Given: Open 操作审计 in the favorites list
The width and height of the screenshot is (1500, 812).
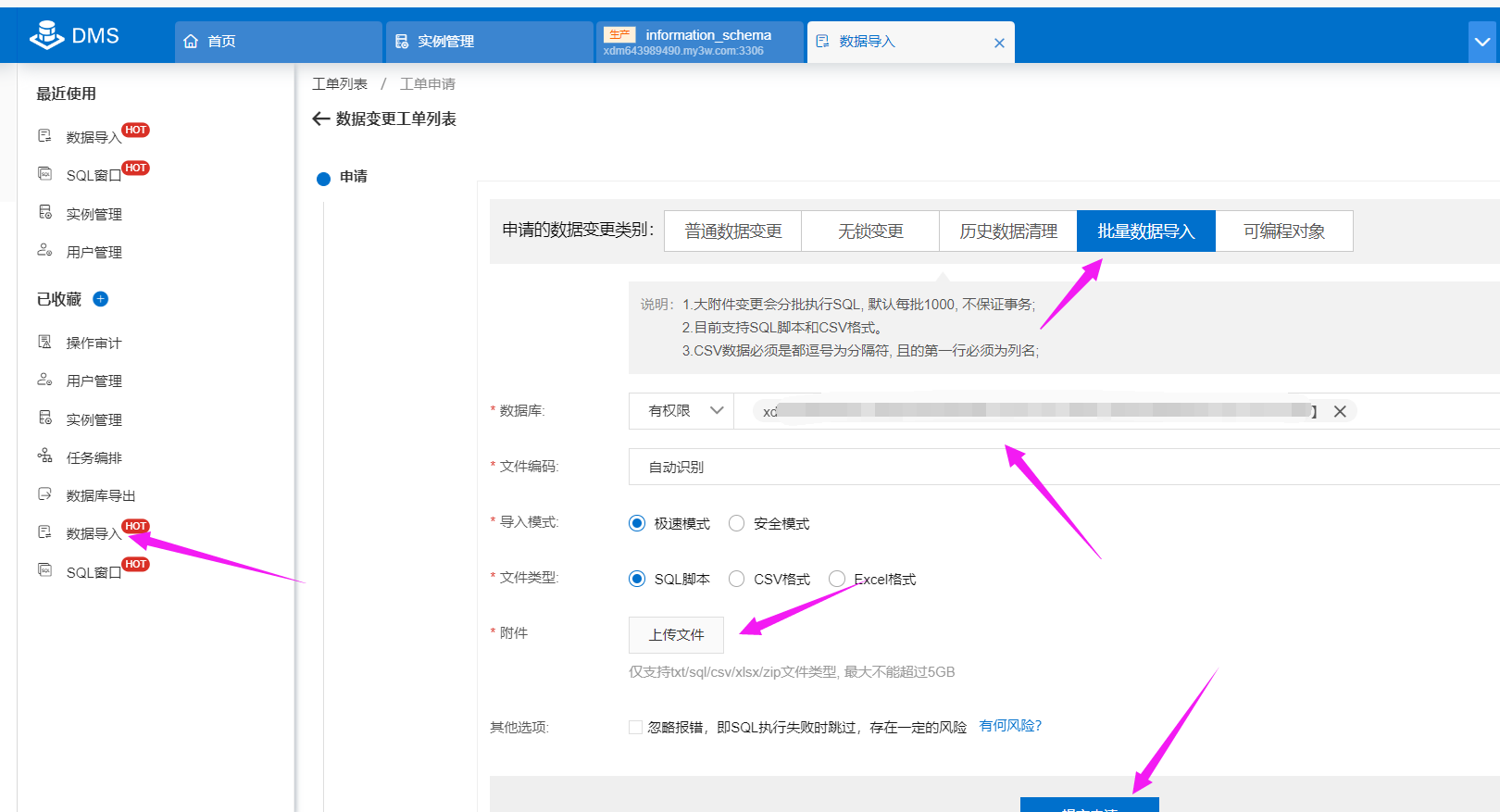Looking at the screenshot, I should pos(94,343).
